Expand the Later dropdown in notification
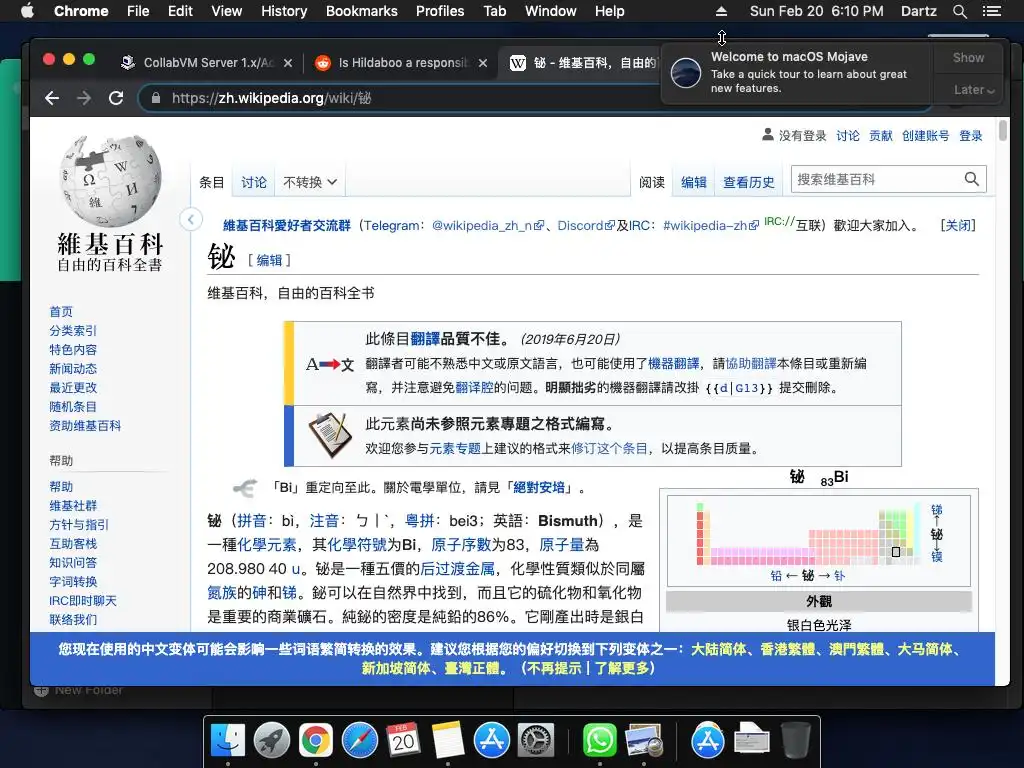Viewport: 1024px width, 768px height. 973,89
